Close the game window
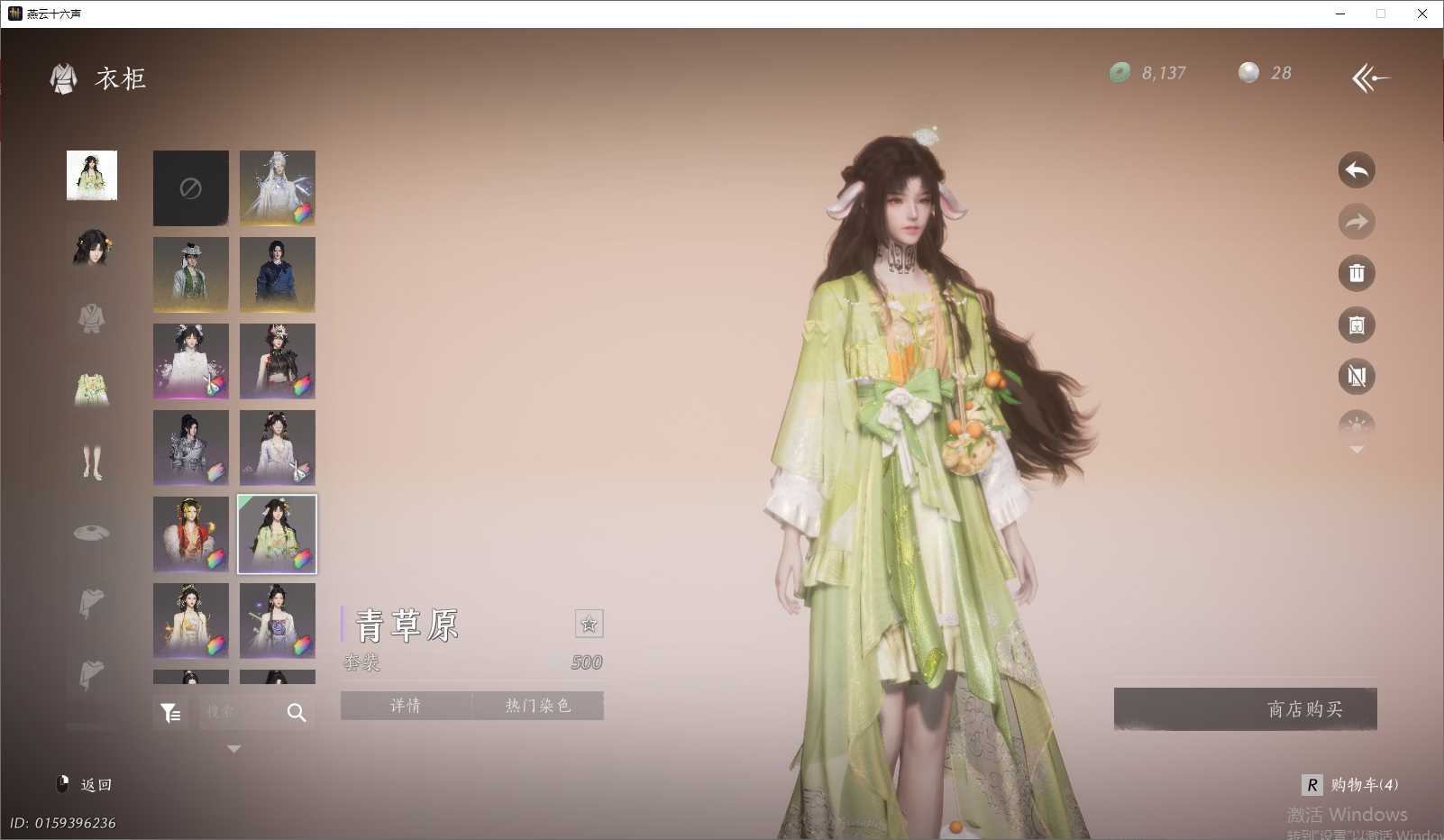Image resolution: width=1444 pixels, height=840 pixels. (x=1422, y=14)
